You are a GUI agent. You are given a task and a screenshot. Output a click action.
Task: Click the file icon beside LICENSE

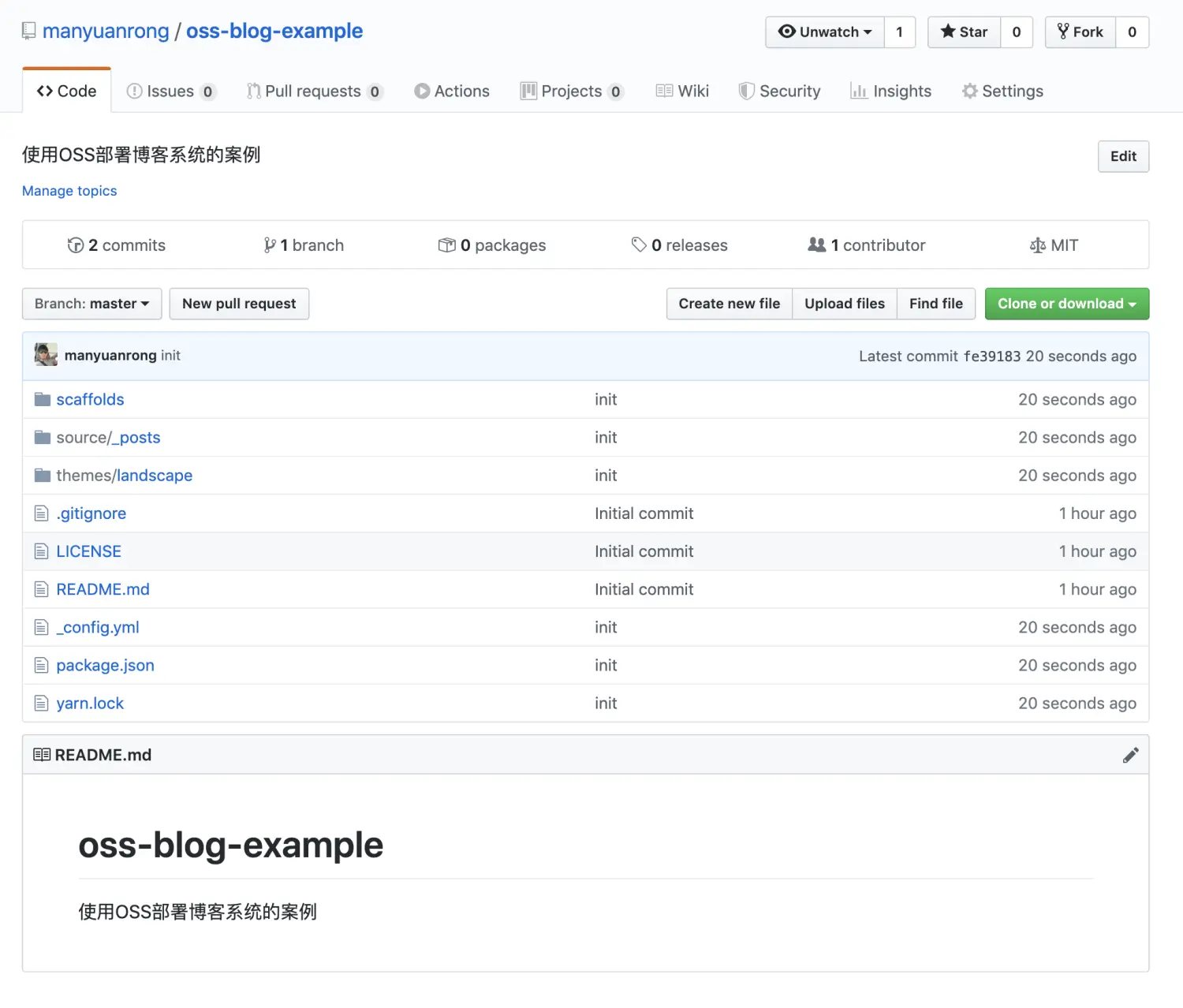pos(42,551)
